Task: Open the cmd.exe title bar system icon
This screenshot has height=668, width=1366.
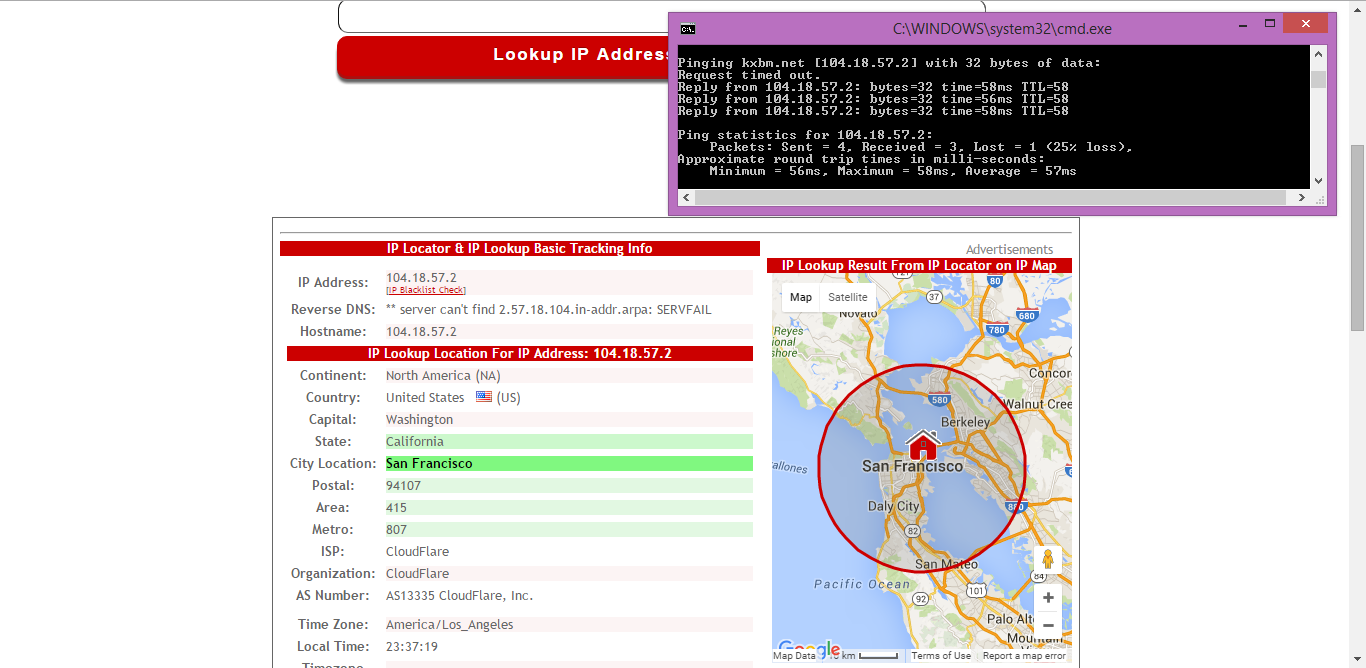Action: (688, 28)
